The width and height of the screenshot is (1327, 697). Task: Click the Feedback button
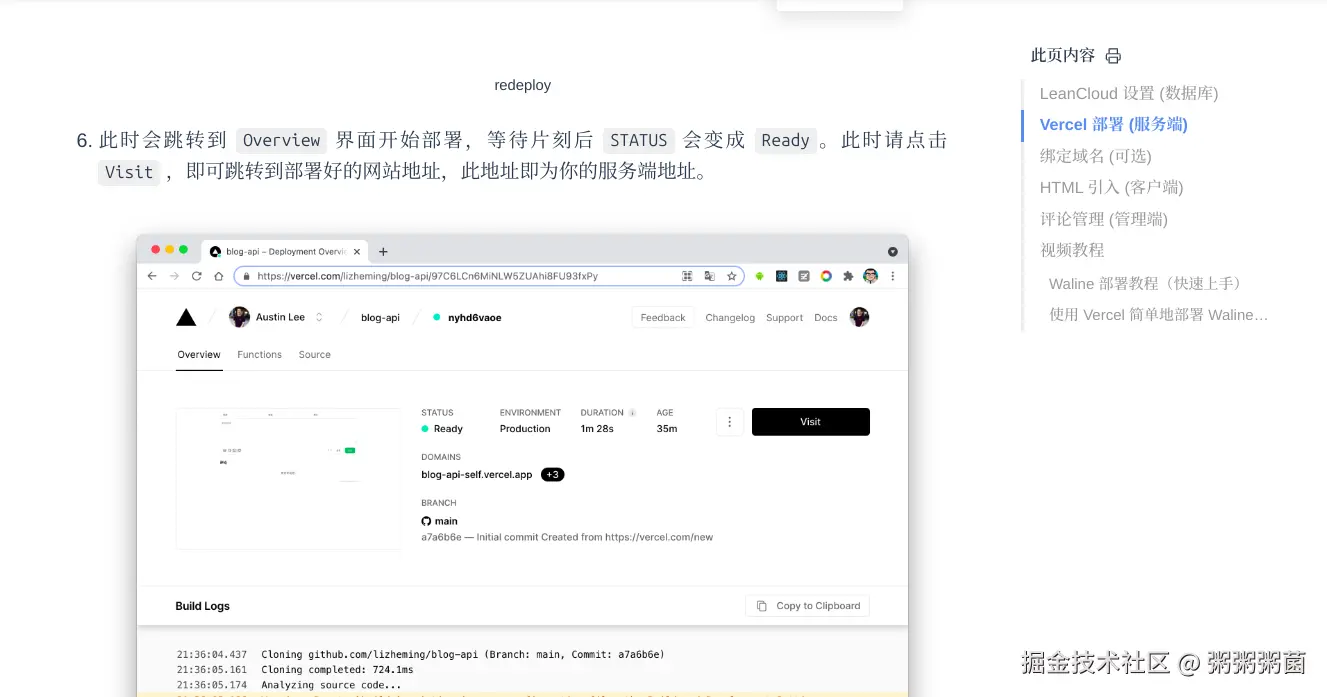click(663, 318)
